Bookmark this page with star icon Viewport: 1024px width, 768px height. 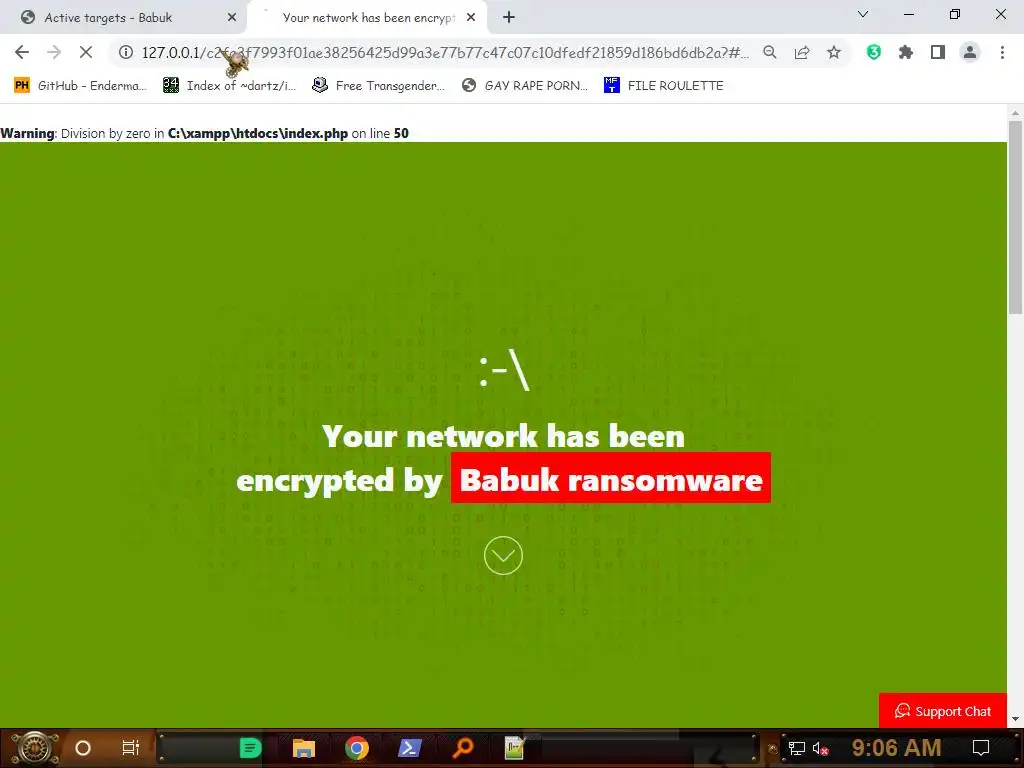coord(834,53)
